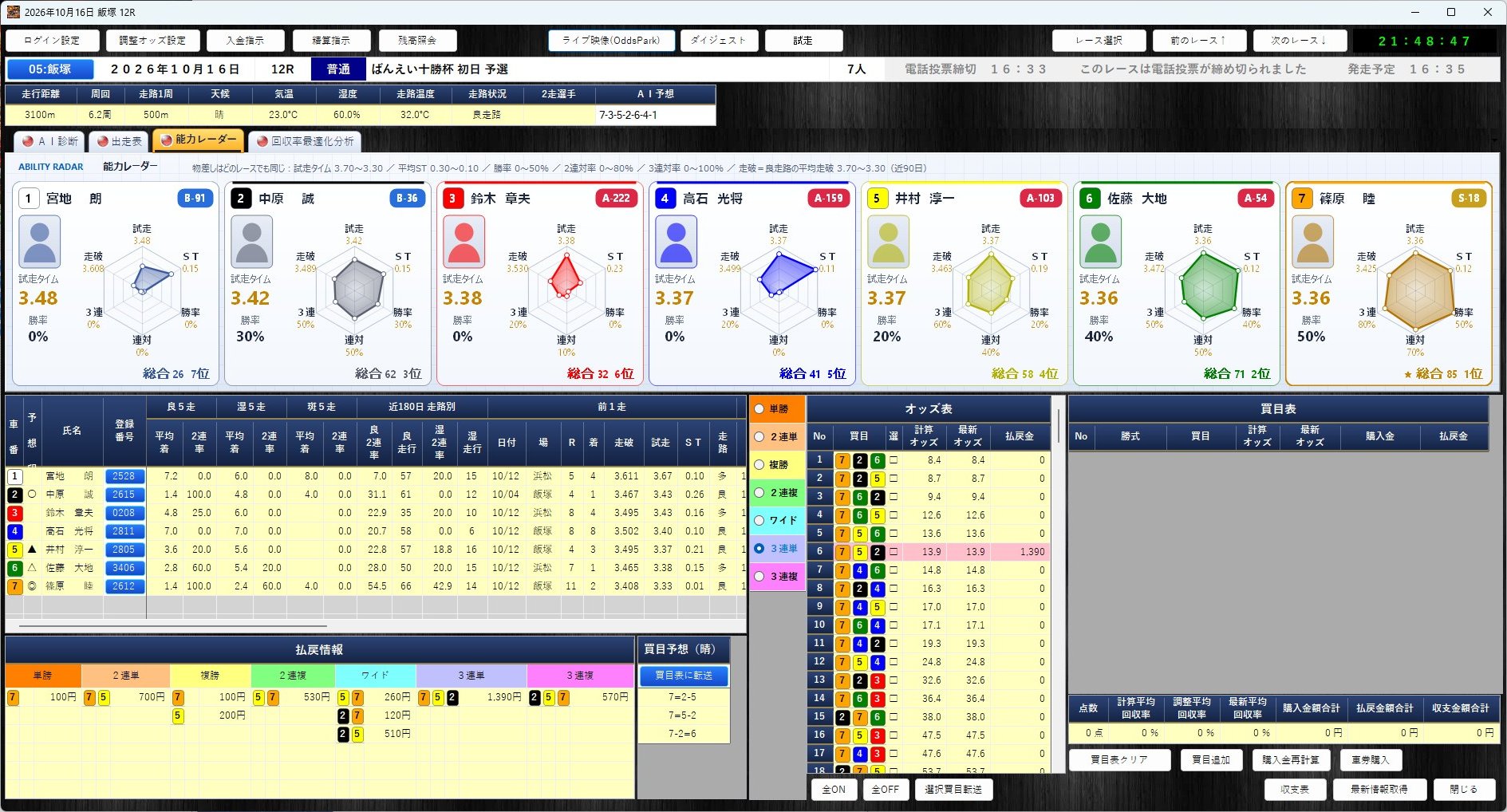The image size is (1507, 812).
Task: Click the 05:飯塚 venue selector
Action: tap(50, 69)
